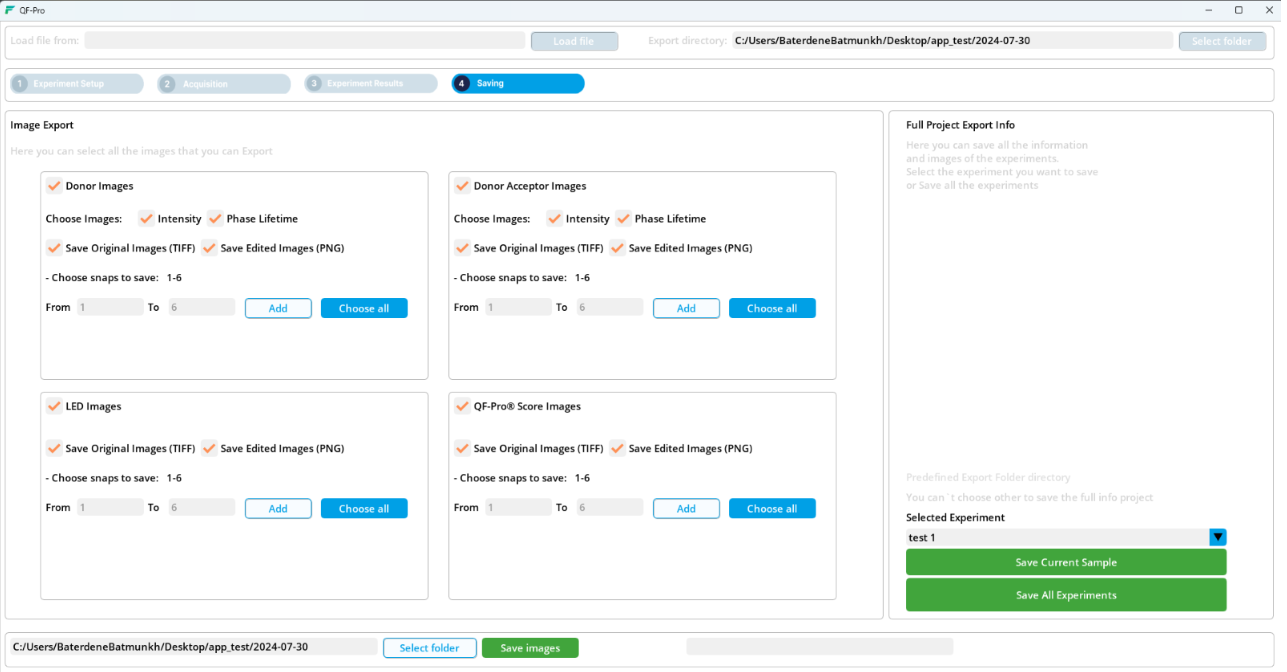Uncheck Donor Acceptor Images checkbox
The height and width of the screenshot is (672, 1287).
point(462,186)
